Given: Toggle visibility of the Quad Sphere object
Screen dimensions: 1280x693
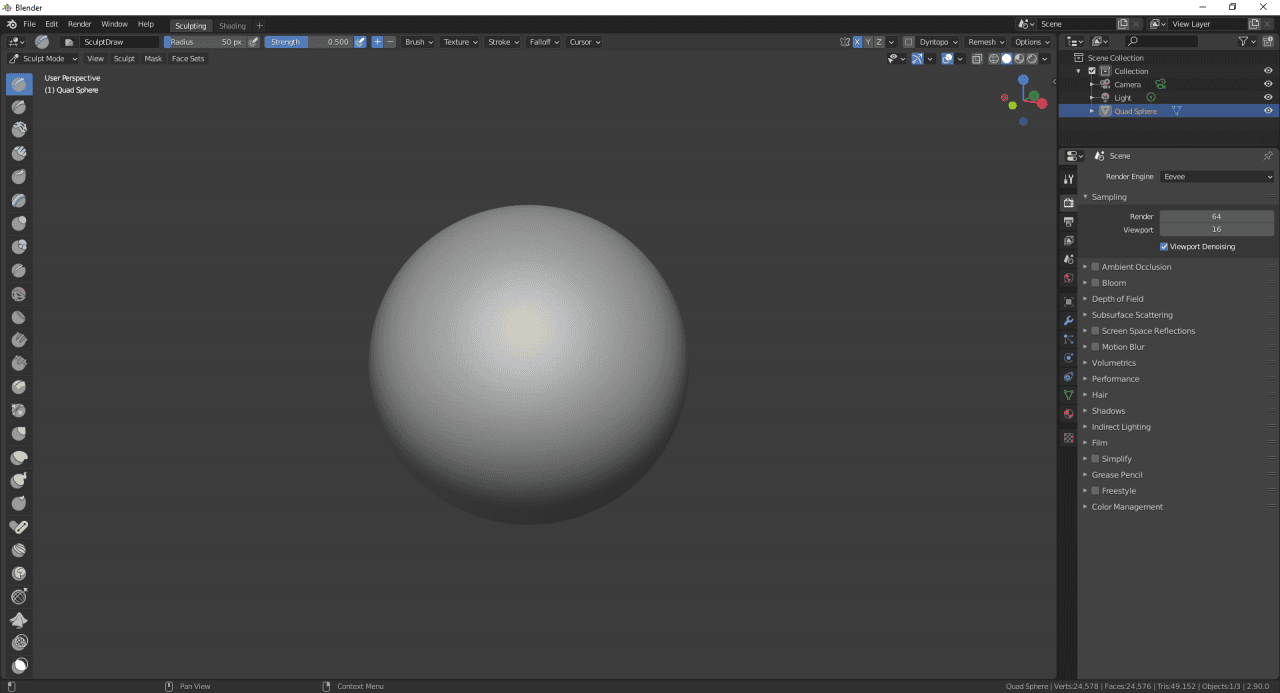Looking at the screenshot, I should point(1268,110).
